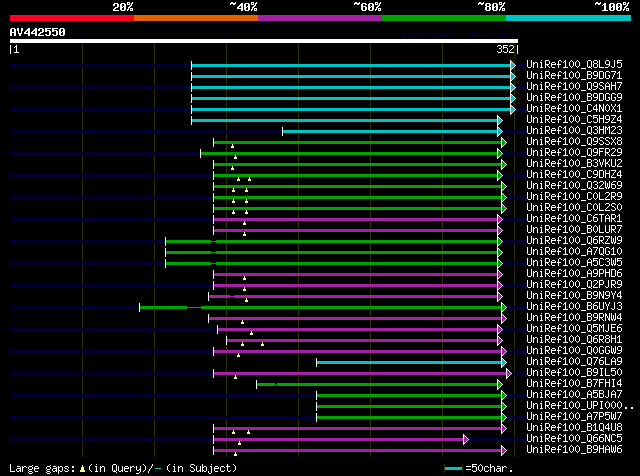Click the short cyan bar for Q76LA9

pos(409,363)
